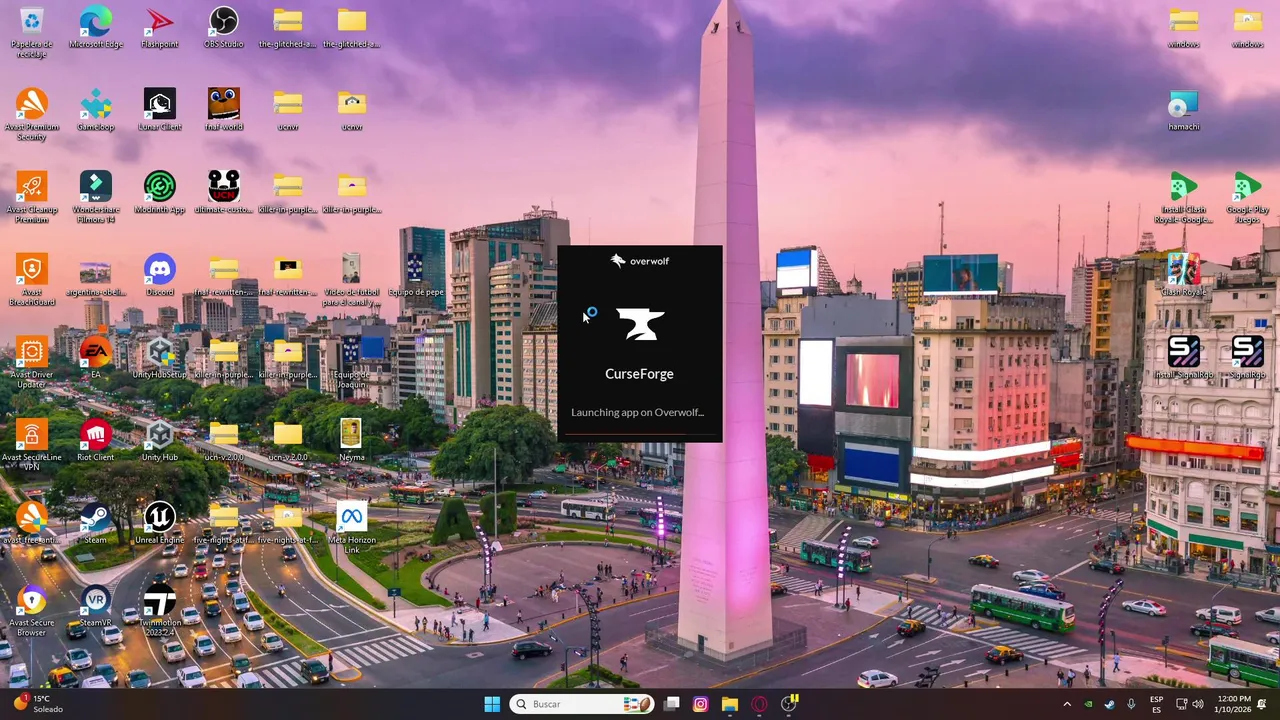Screen dimensions: 1280x720
Task: Launch the Google Play Juegos shortcut
Action: 1247,197
